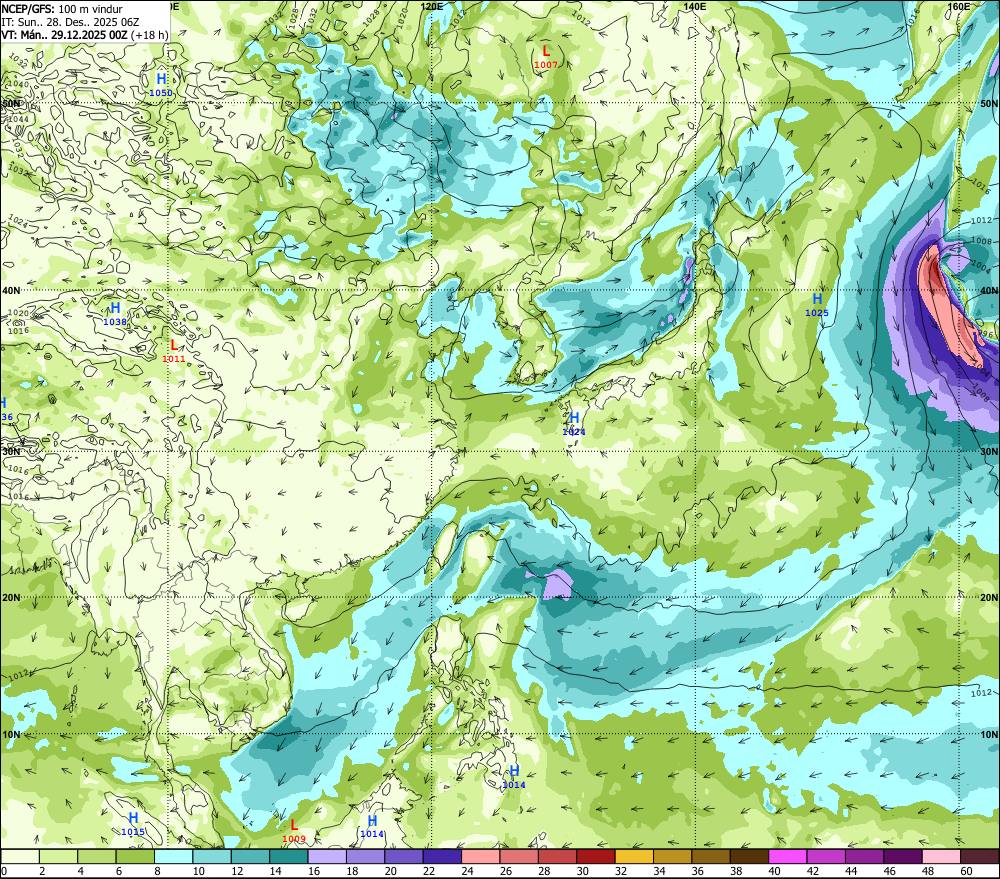Screen dimensions: 1000x879
Task: Click the dark maroon 60 legend swatch
Action: click(x=980, y=857)
